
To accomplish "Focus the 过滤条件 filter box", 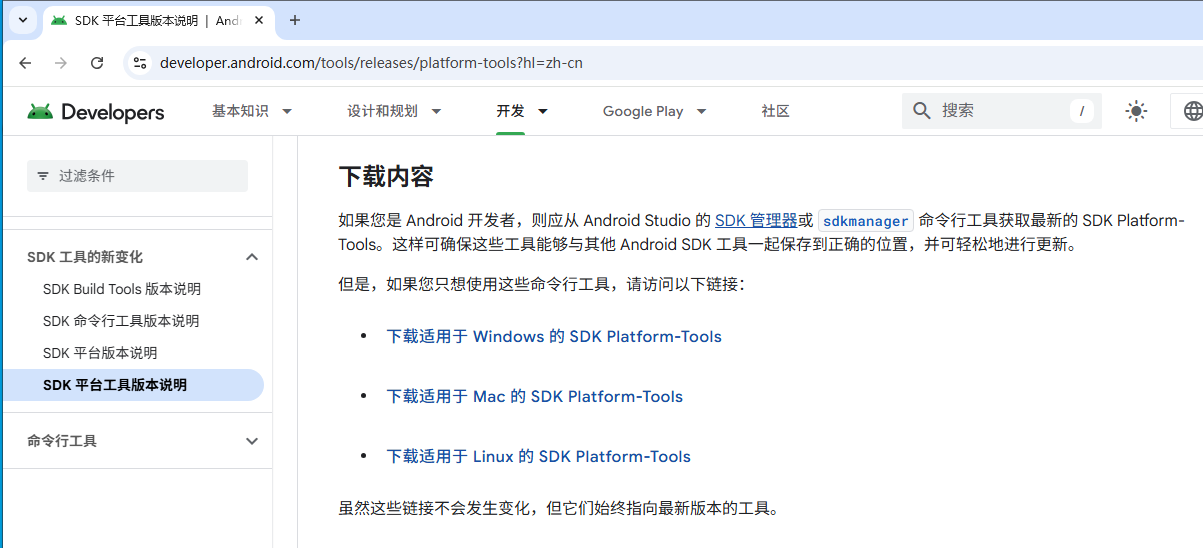I will [137, 176].
